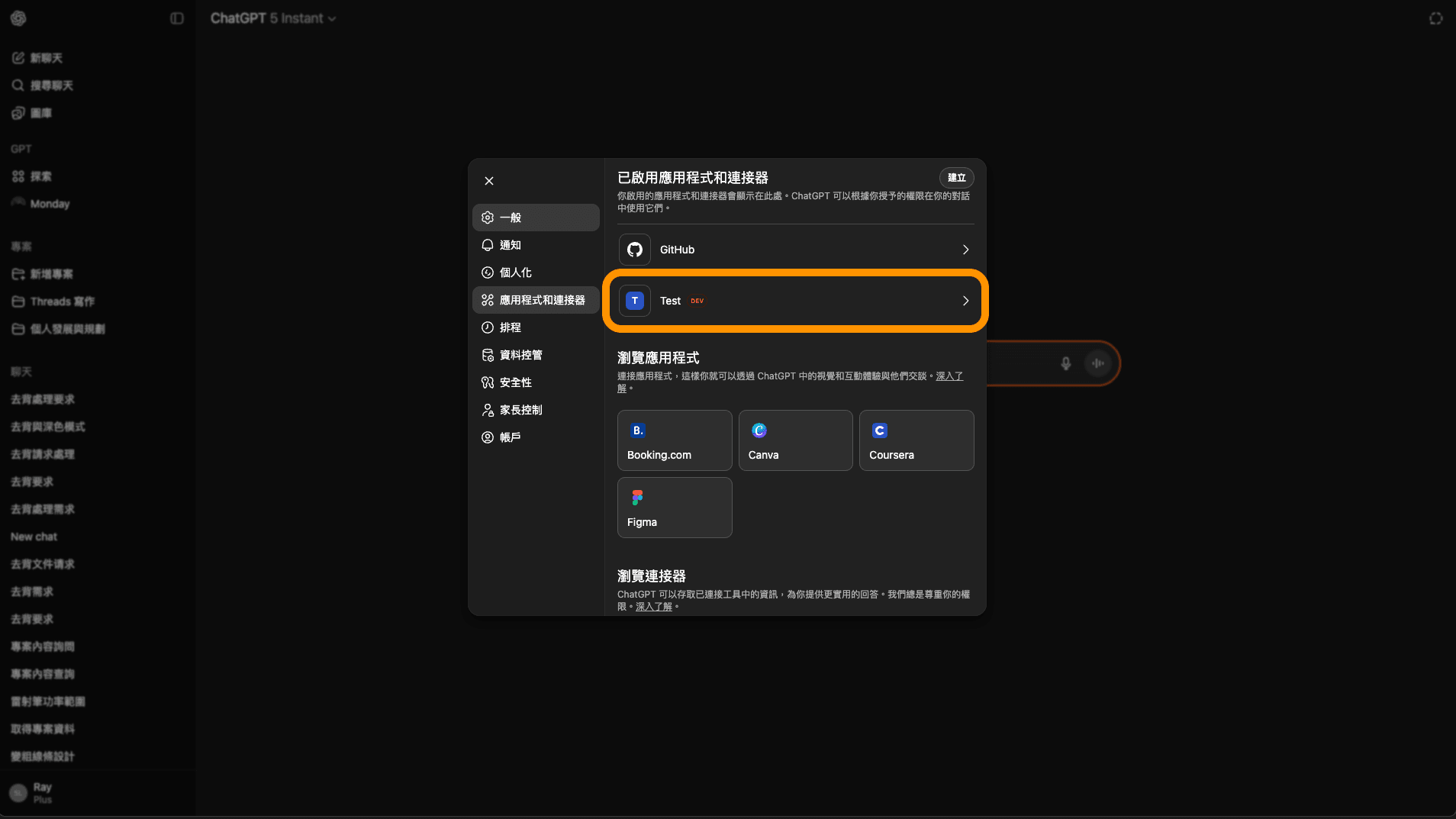
Task: Start voice mode with the waveform icon
Action: [1099, 363]
